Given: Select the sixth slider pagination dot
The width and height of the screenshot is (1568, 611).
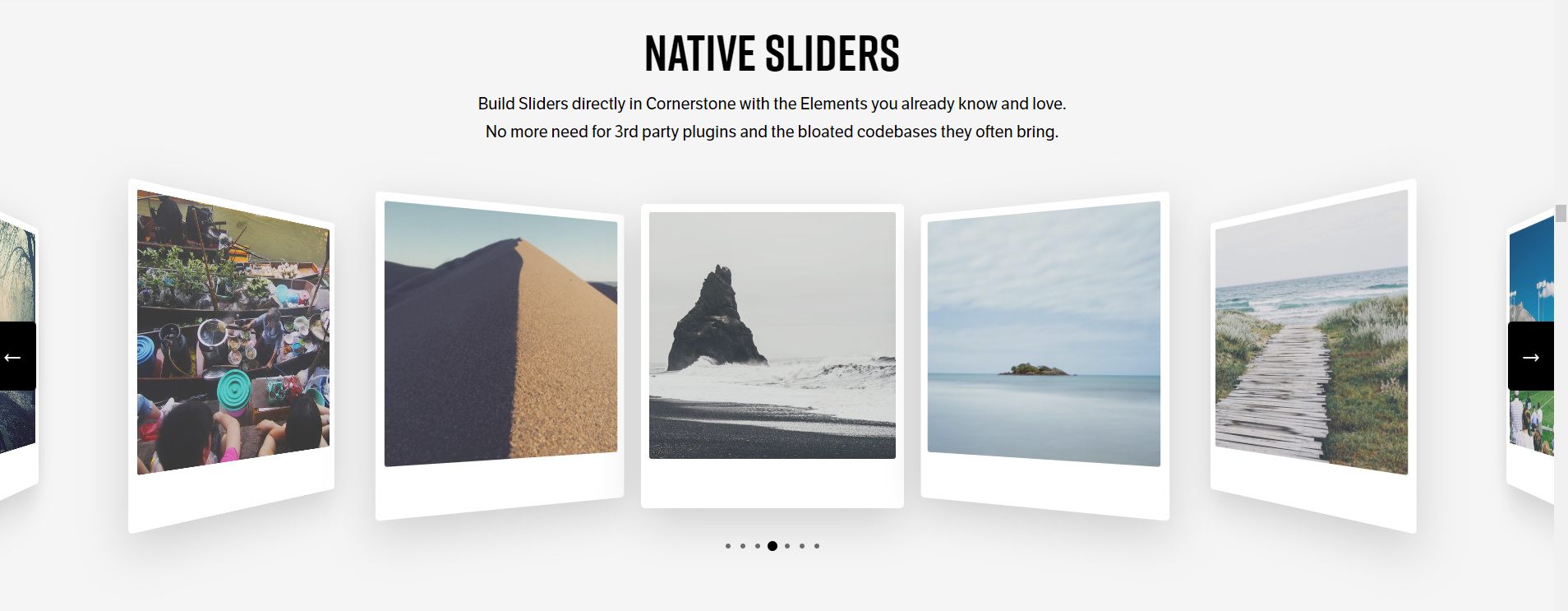Looking at the screenshot, I should coord(802,546).
